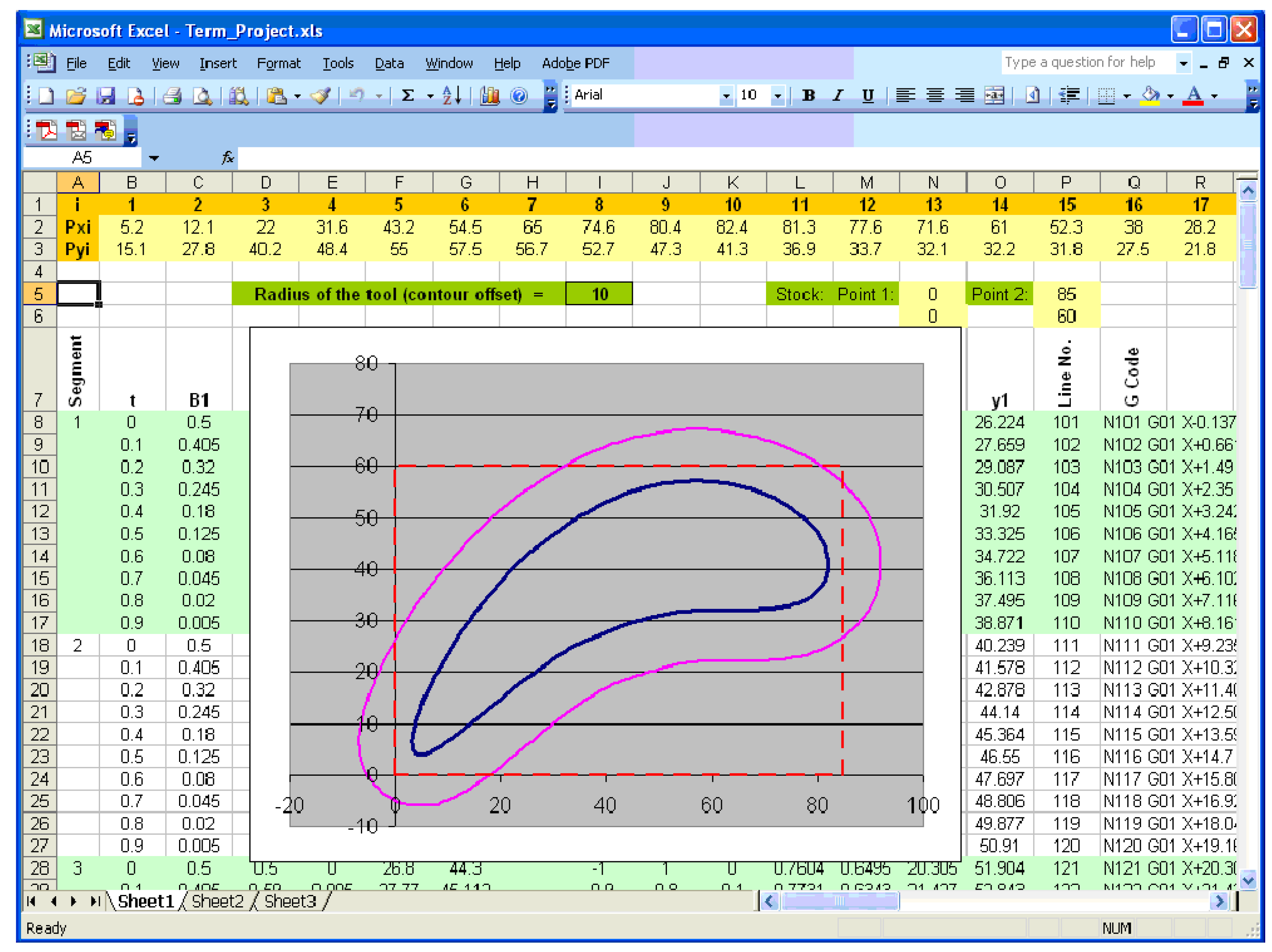
Task: Switch to the Sheet2 tab
Action: [217, 901]
